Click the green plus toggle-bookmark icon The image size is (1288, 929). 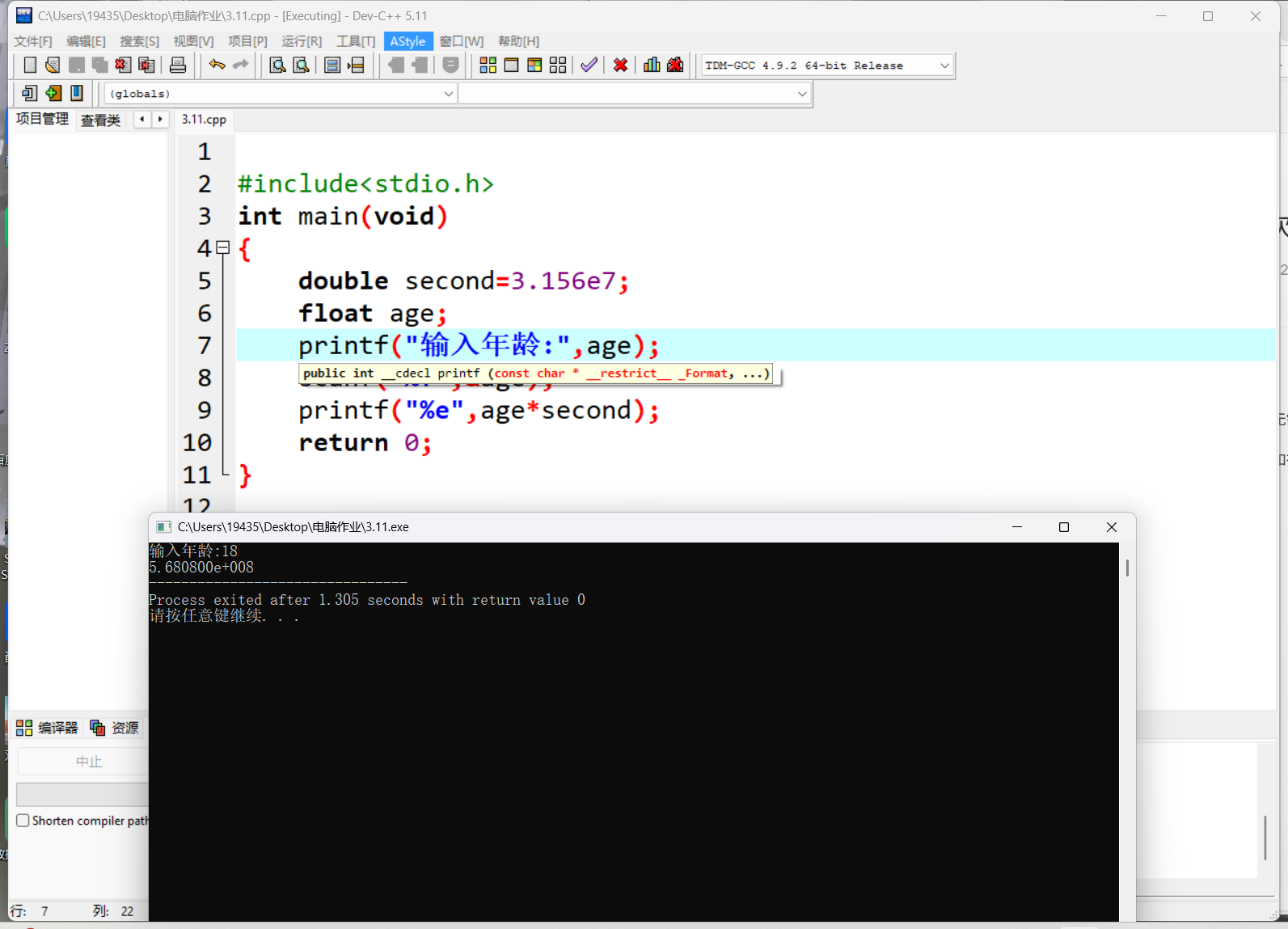click(x=53, y=93)
